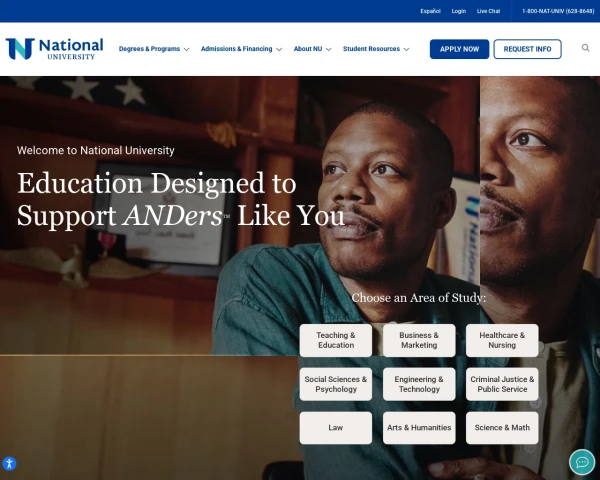This screenshot has height=480, width=600.
Task: Open the Login link
Action: click(458, 11)
